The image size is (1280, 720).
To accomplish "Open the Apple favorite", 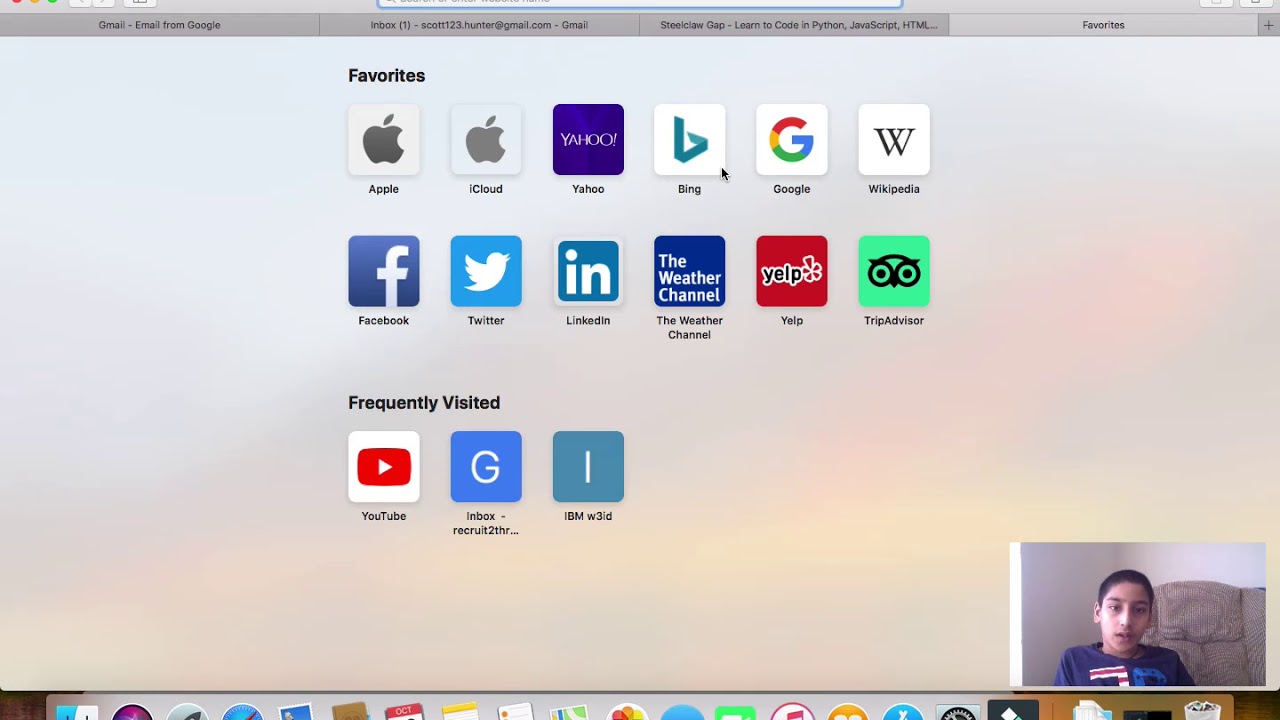I will tap(384, 140).
